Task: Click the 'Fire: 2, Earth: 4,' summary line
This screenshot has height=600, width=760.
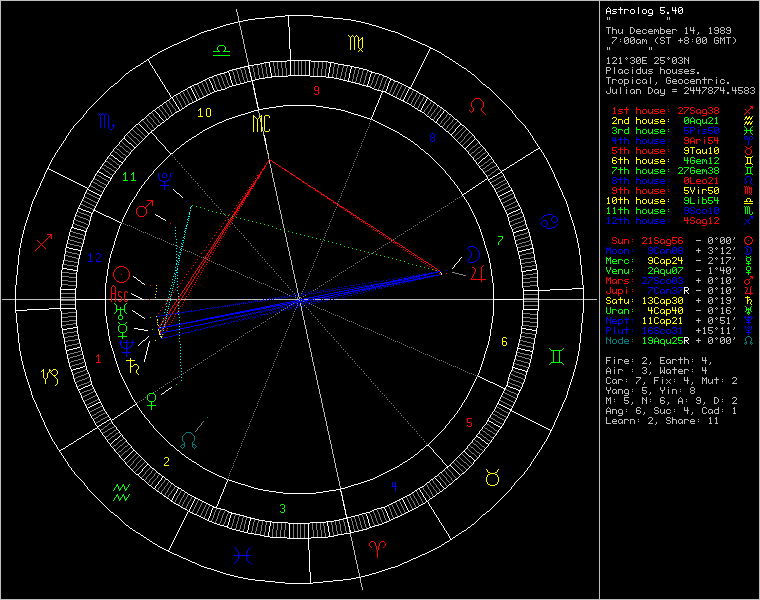Action: click(x=659, y=361)
